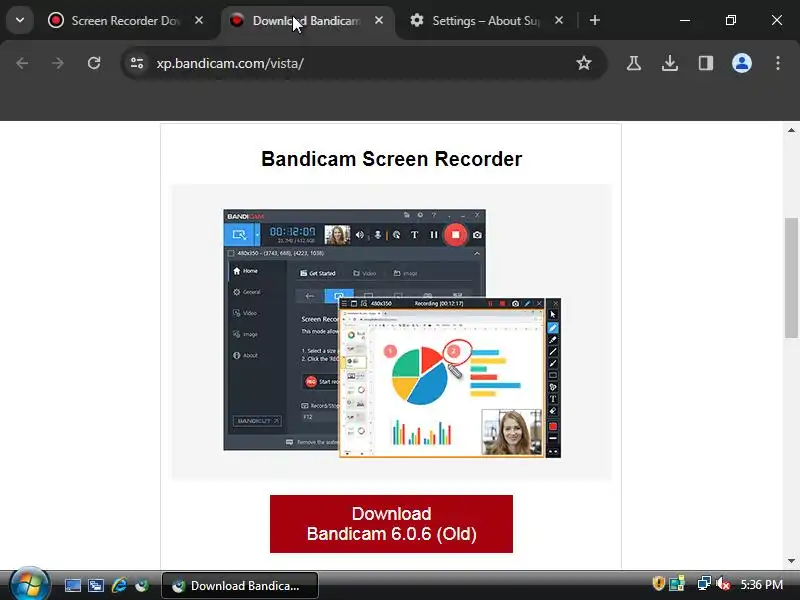Launch Internet Explorer from quick launch

pyautogui.click(x=119, y=586)
